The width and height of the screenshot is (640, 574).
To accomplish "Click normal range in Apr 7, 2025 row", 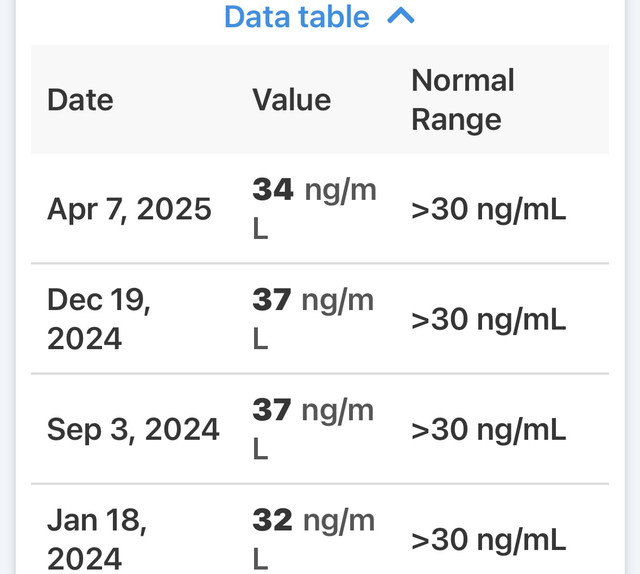I will 489,209.
